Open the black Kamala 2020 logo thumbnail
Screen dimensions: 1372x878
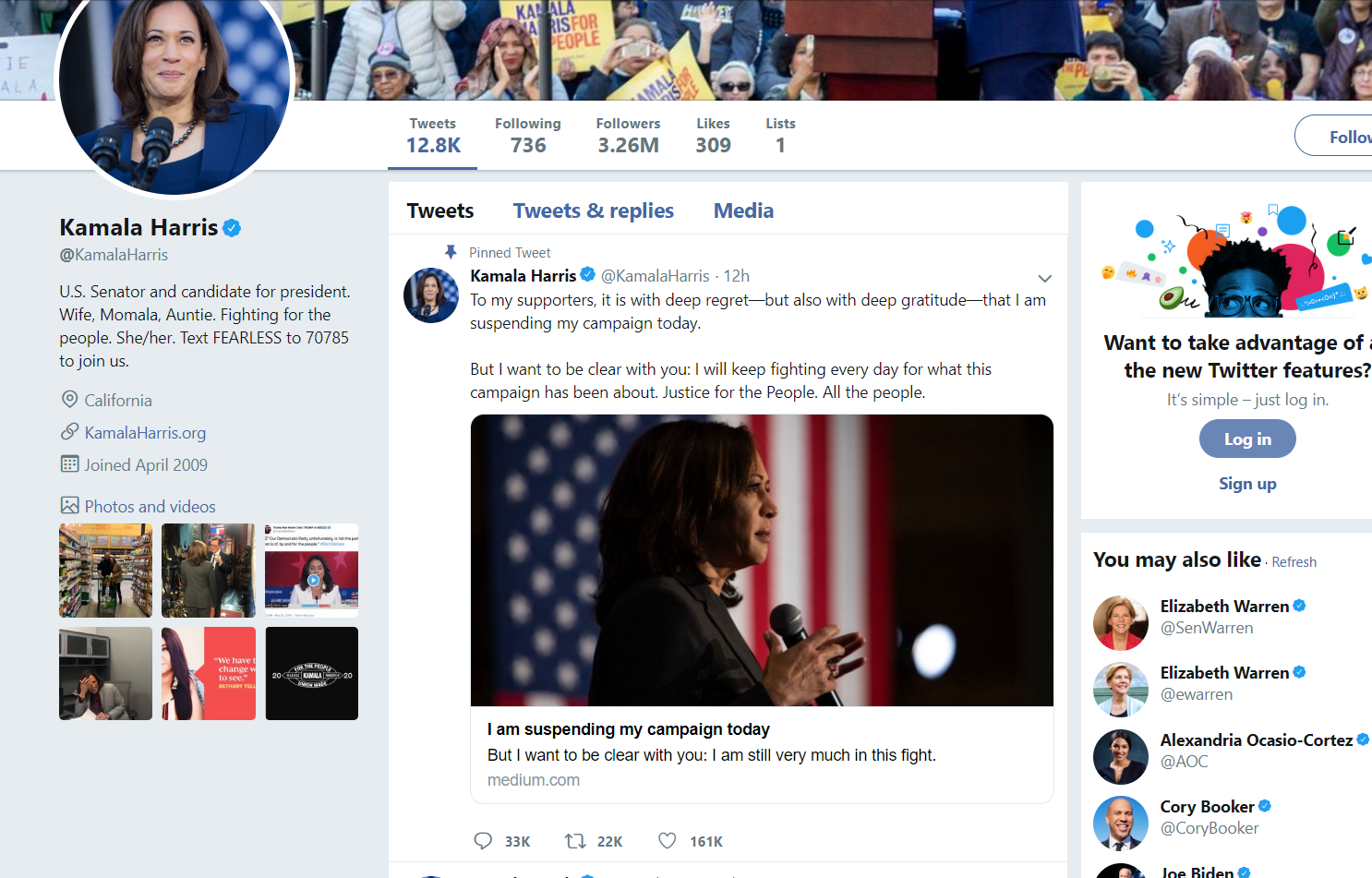tap(311, 673)
